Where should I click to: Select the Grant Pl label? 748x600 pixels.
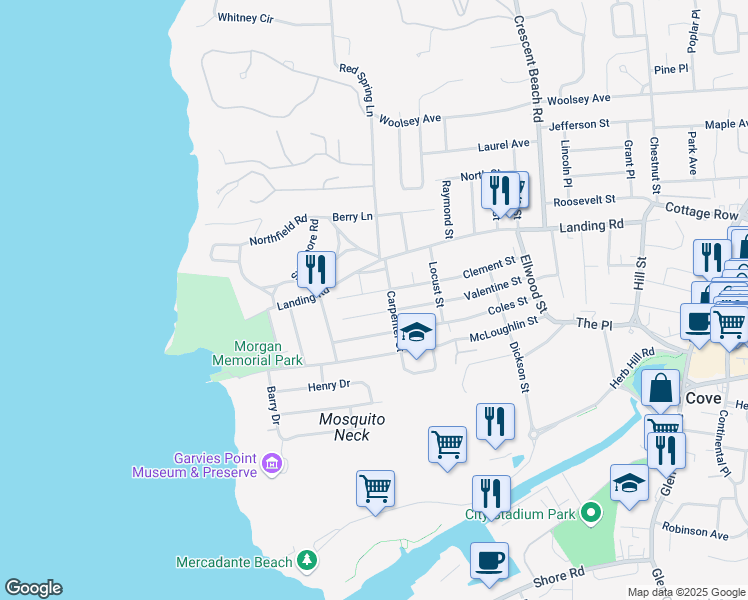(630, 159)
